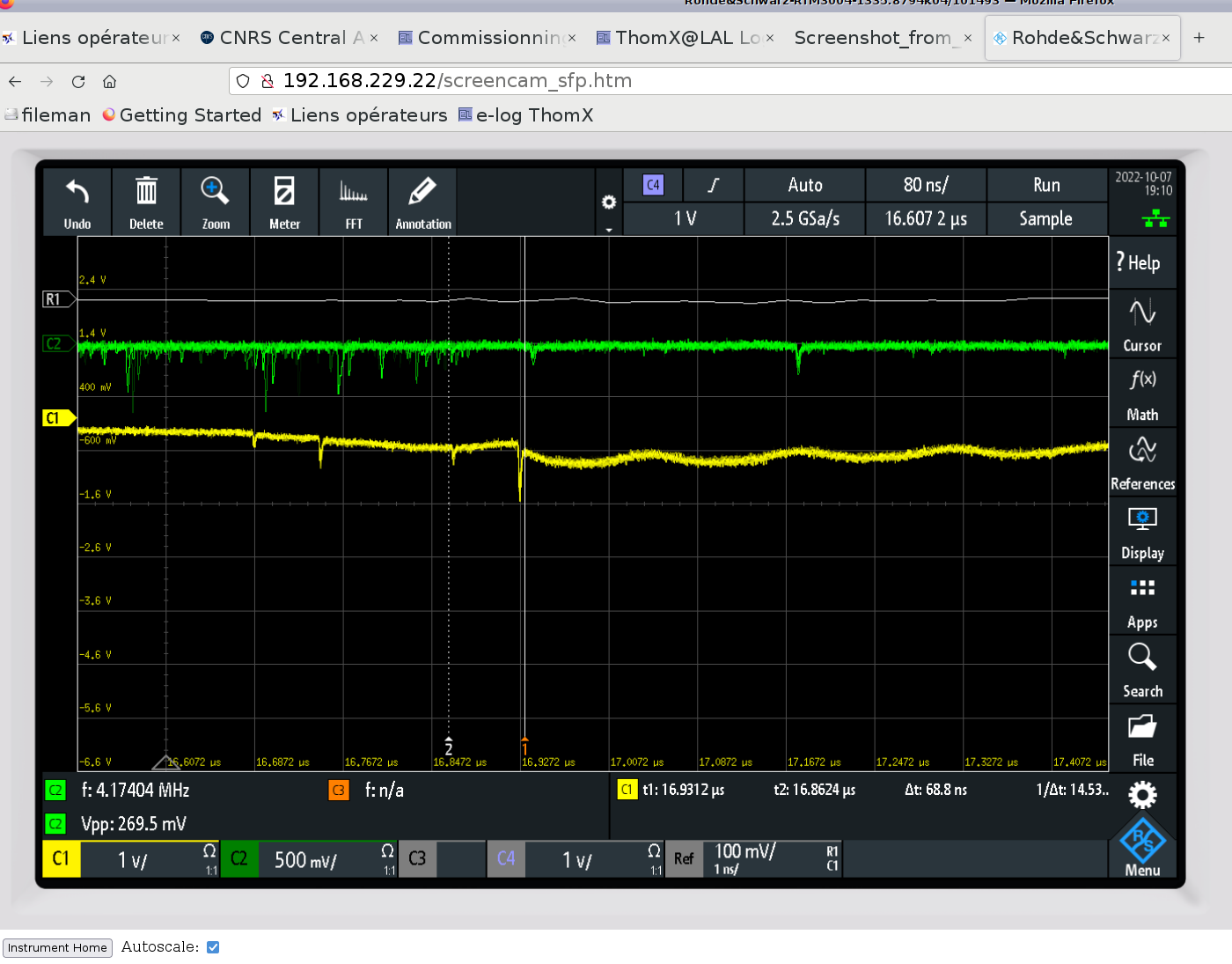Open the FFT spectrum tool
The width and height of the screenshot is (1232, 964).
354,193
